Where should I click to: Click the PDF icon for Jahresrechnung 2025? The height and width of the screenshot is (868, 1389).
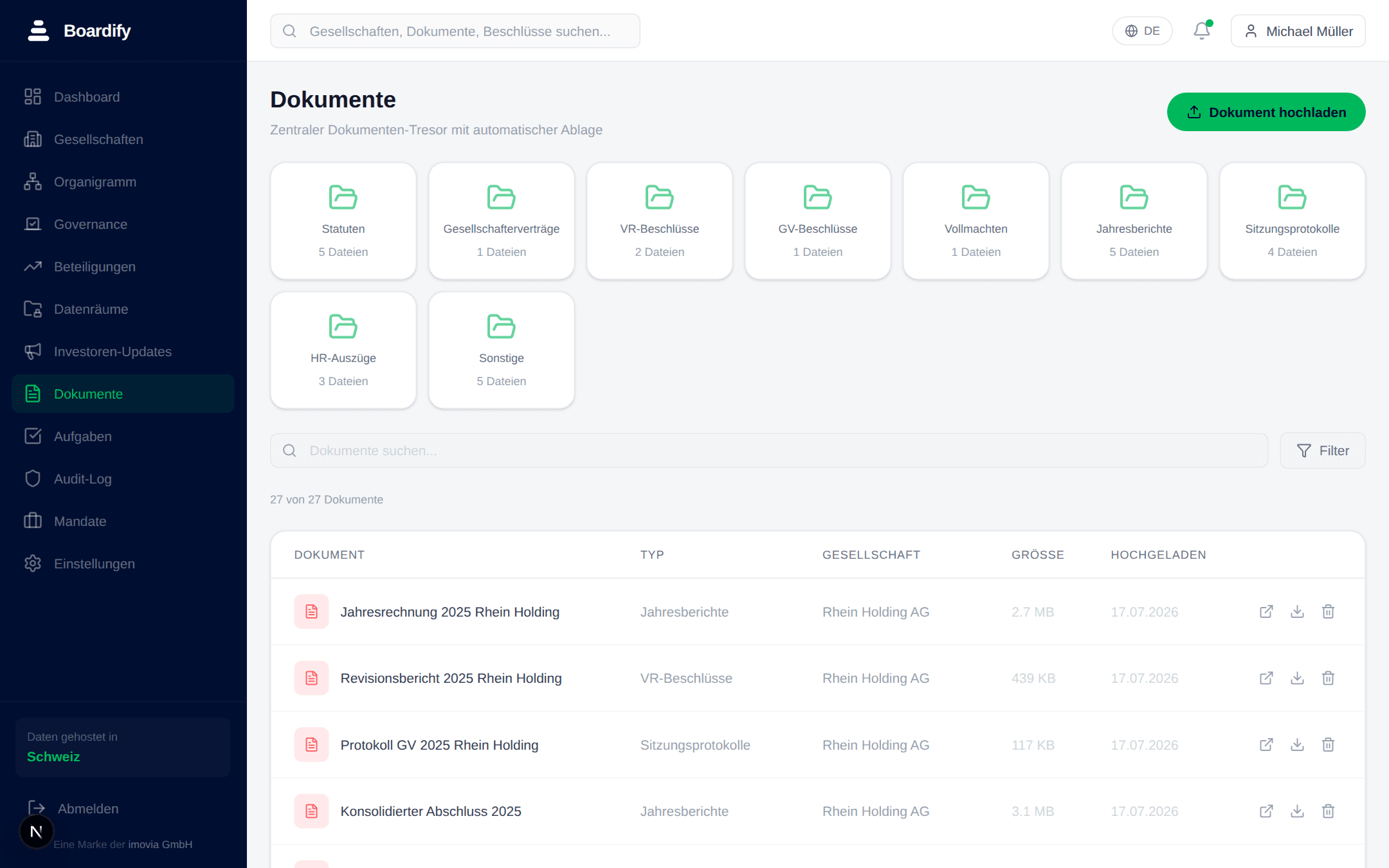point(311,611)
